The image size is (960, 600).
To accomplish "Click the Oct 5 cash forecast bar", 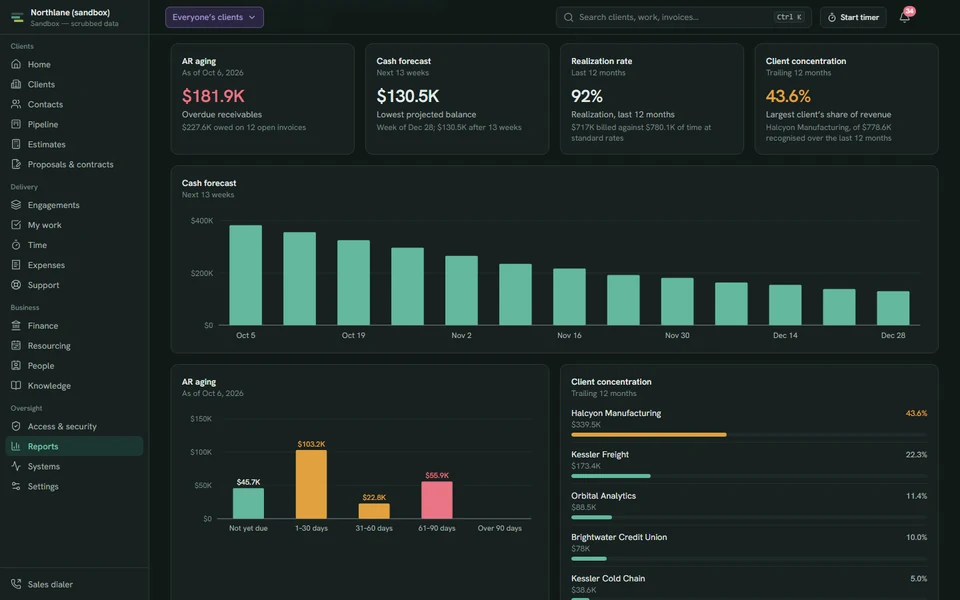I will (x=246, y=275).
